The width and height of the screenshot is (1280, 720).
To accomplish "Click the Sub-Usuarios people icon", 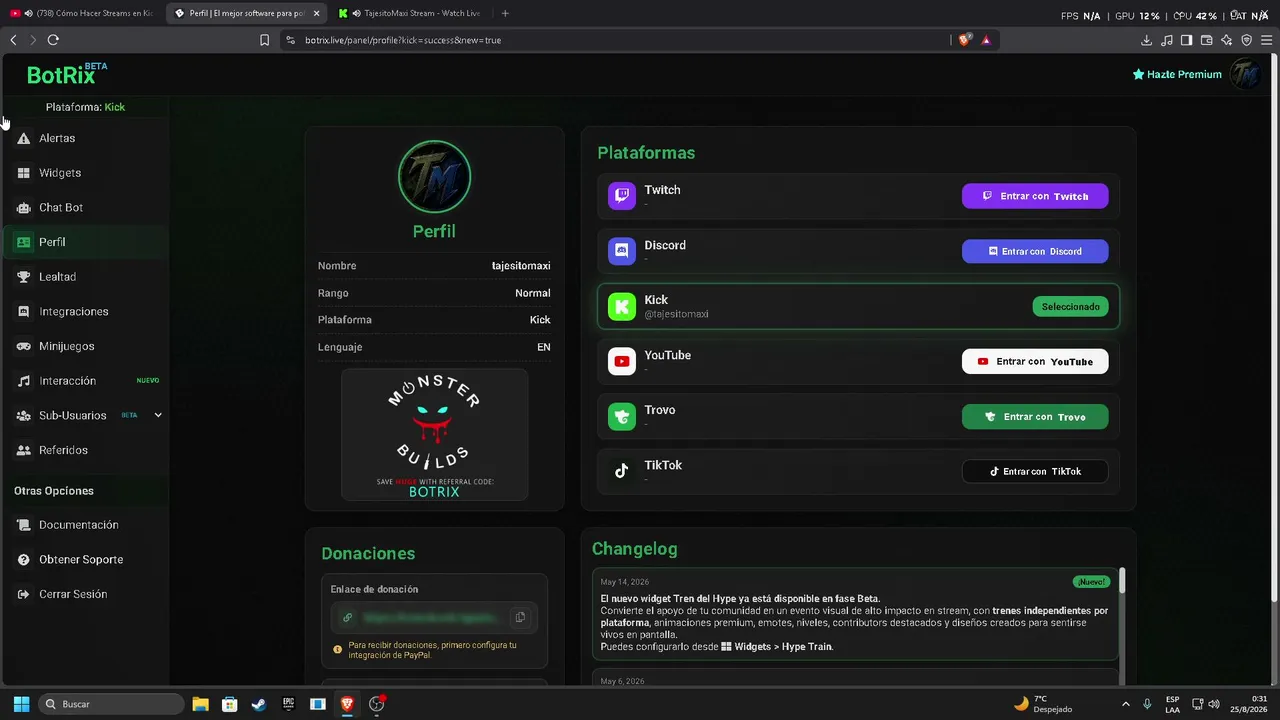I will point(24,415).
